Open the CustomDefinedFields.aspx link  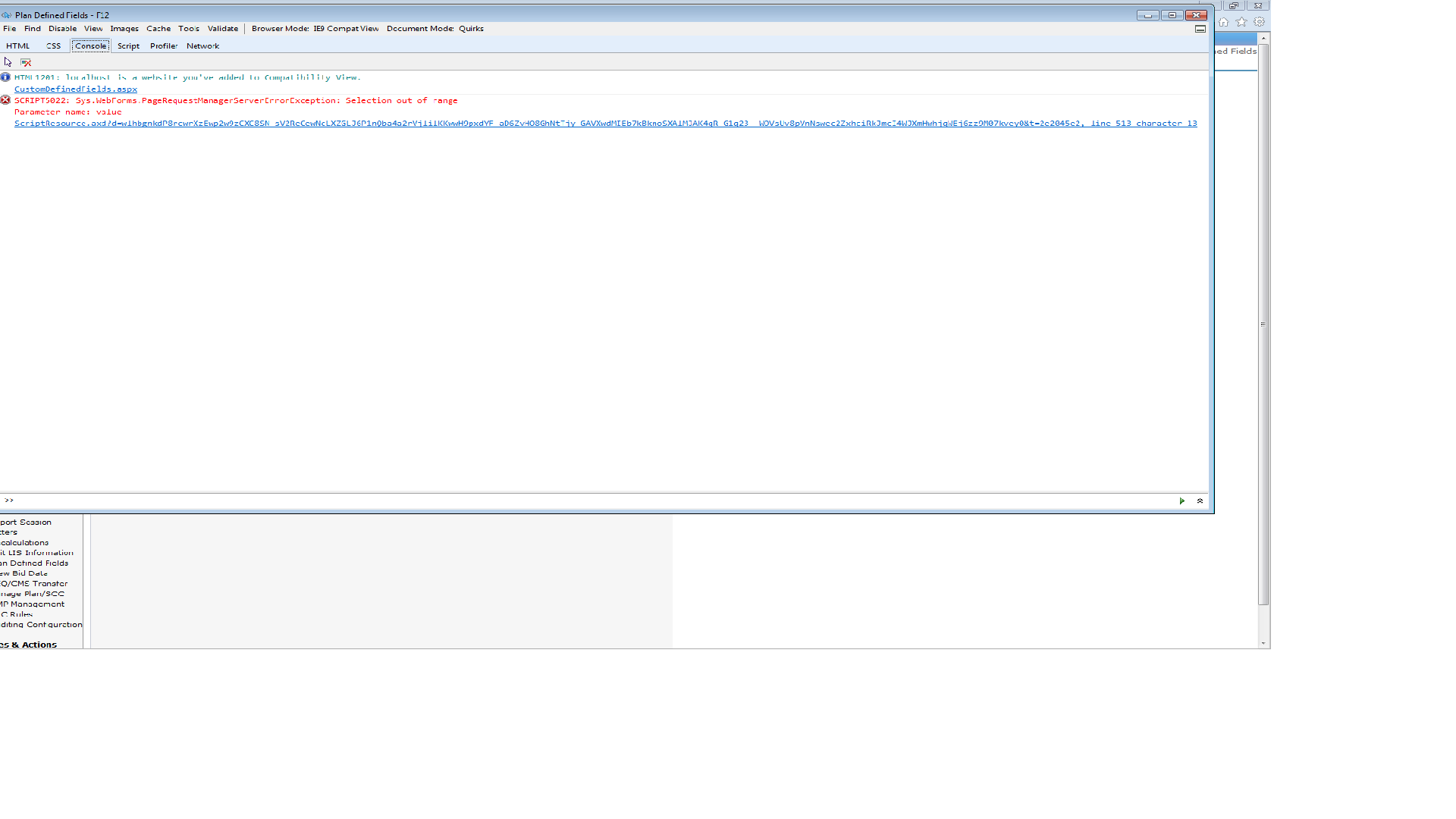point(76,89)
